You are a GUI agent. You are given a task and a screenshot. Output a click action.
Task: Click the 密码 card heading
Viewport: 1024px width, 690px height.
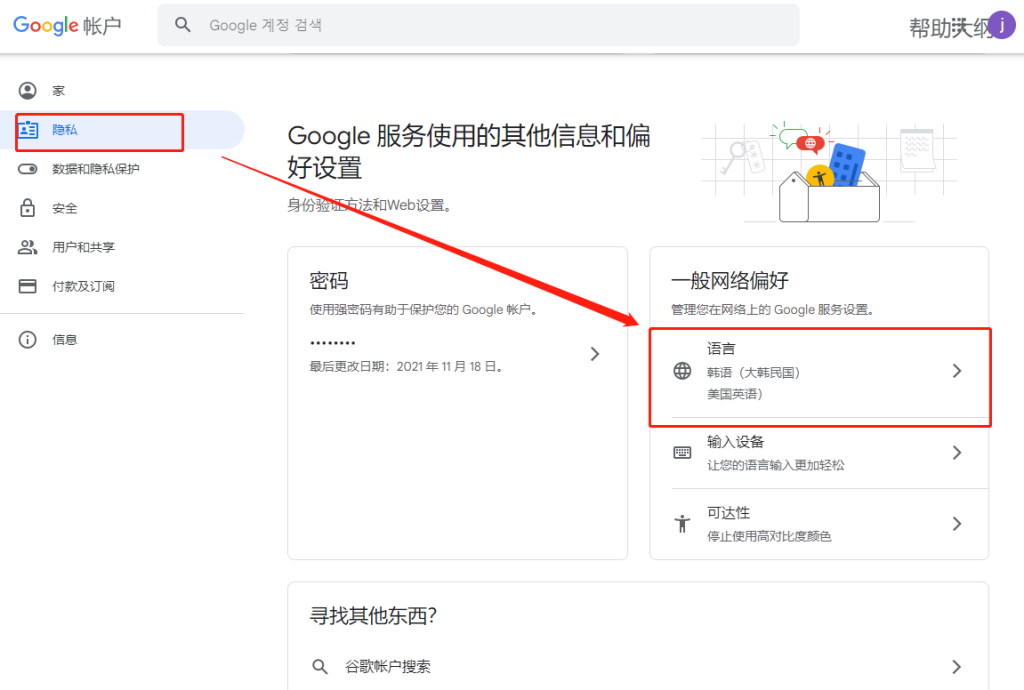pos(329,281)
